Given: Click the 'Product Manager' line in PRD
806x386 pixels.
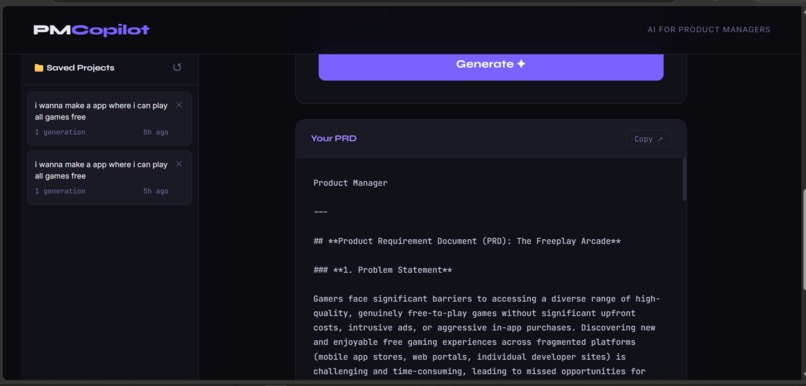Looking at the screenshot, I should [x=351, y=183].
